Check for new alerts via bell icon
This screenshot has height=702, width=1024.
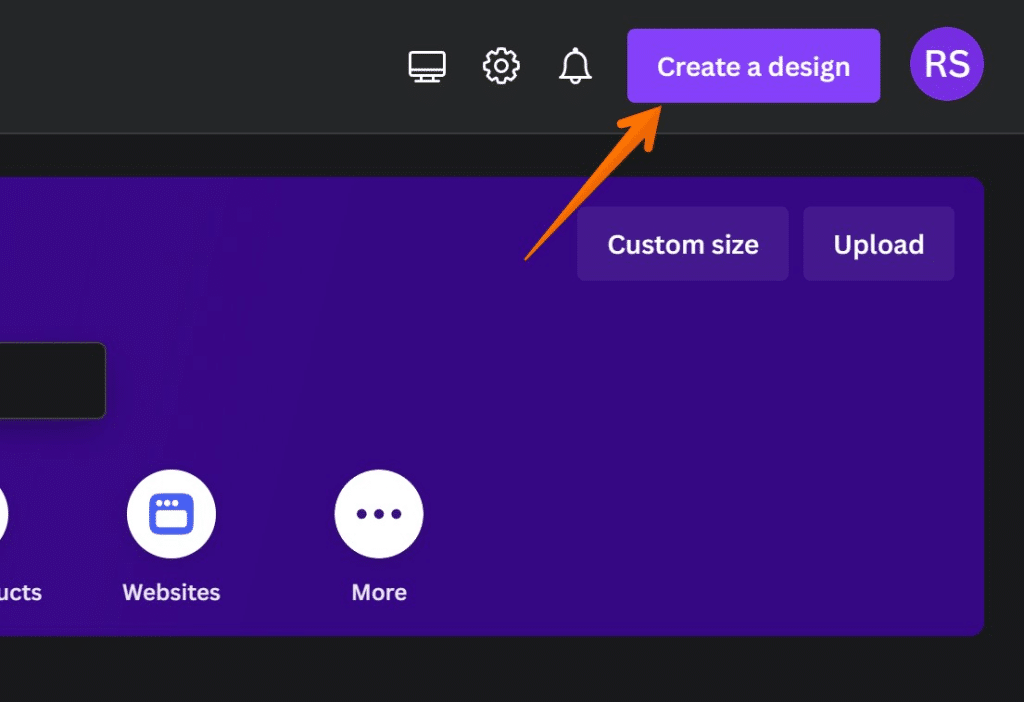click(x=575, y=66)
